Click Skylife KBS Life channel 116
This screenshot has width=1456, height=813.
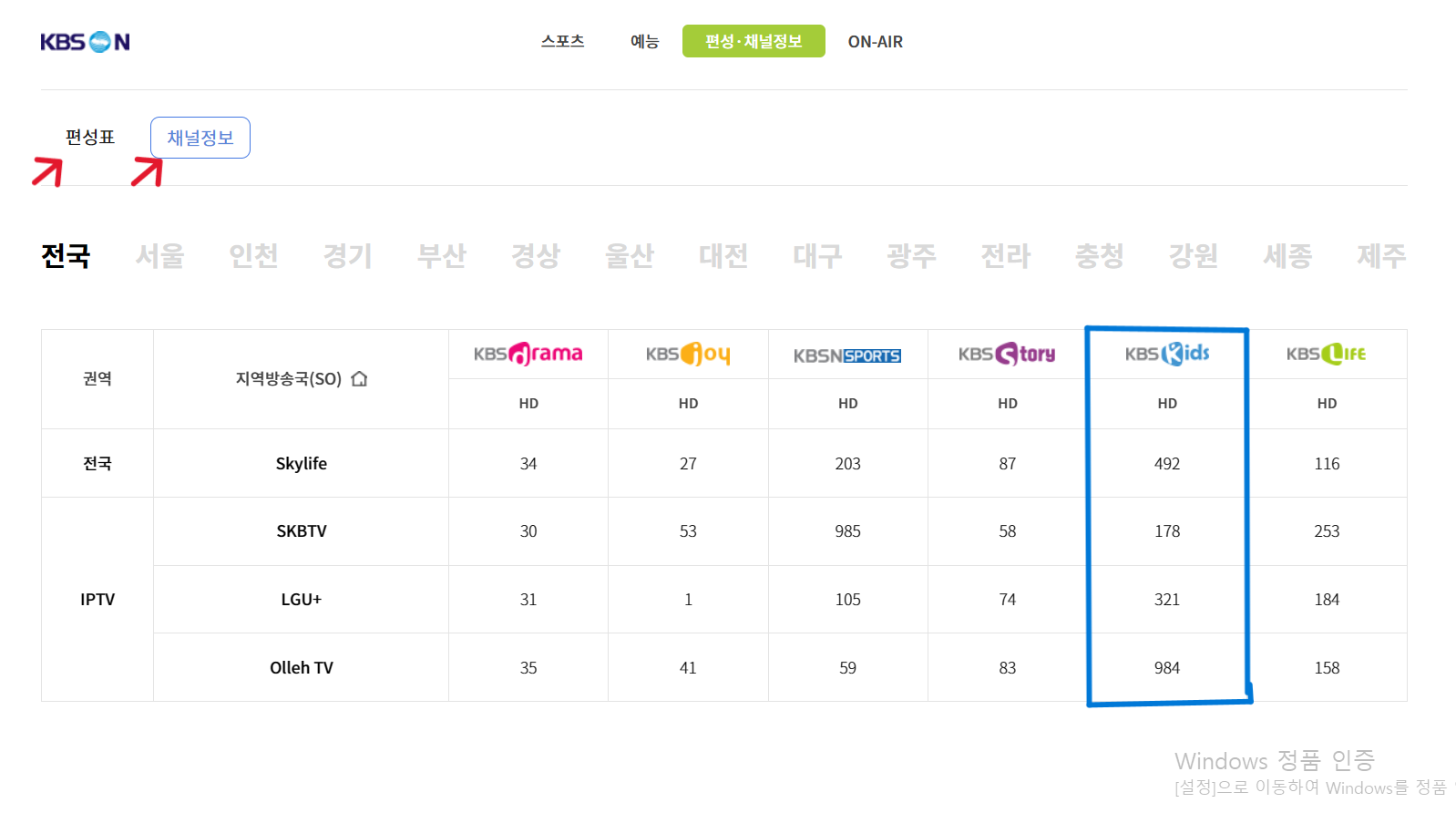pyautogui.click(x=1327, y=463)
